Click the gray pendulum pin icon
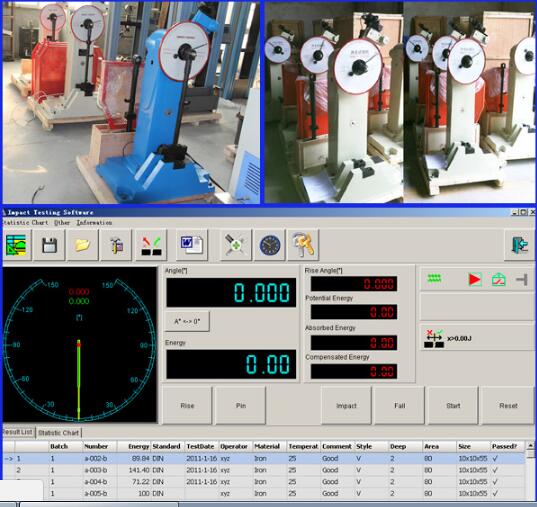The image size is (537, 507). [522, 280]
